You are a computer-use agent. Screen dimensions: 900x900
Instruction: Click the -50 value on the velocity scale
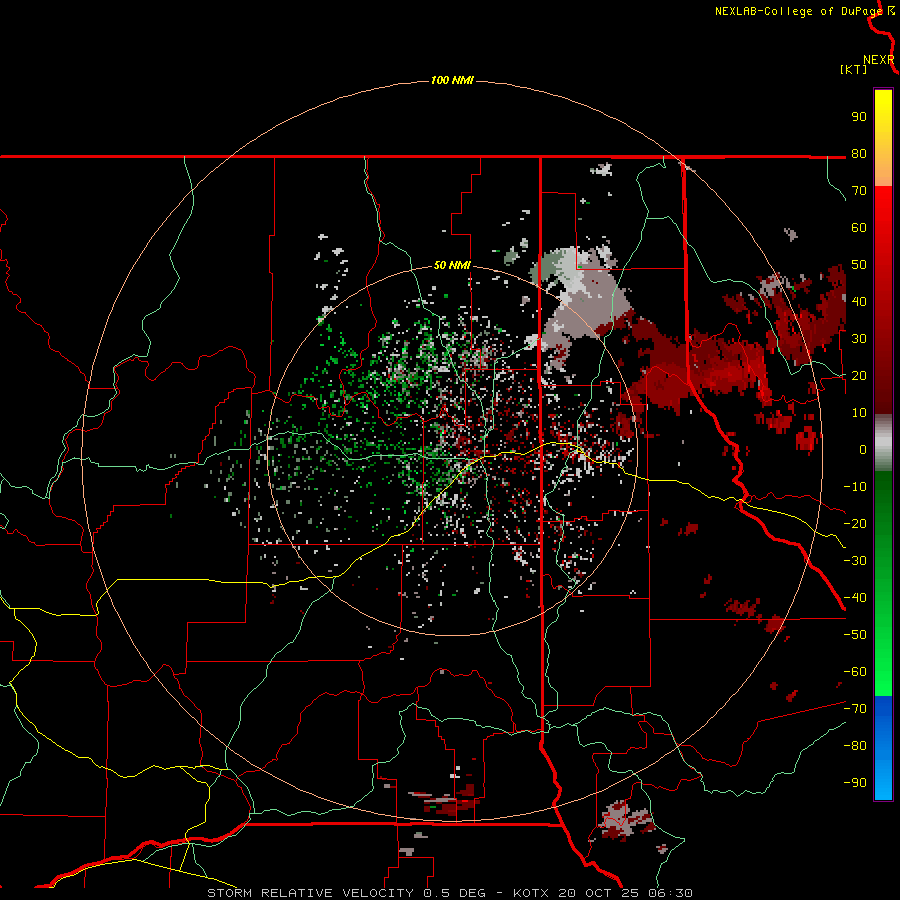click(855, 635)
